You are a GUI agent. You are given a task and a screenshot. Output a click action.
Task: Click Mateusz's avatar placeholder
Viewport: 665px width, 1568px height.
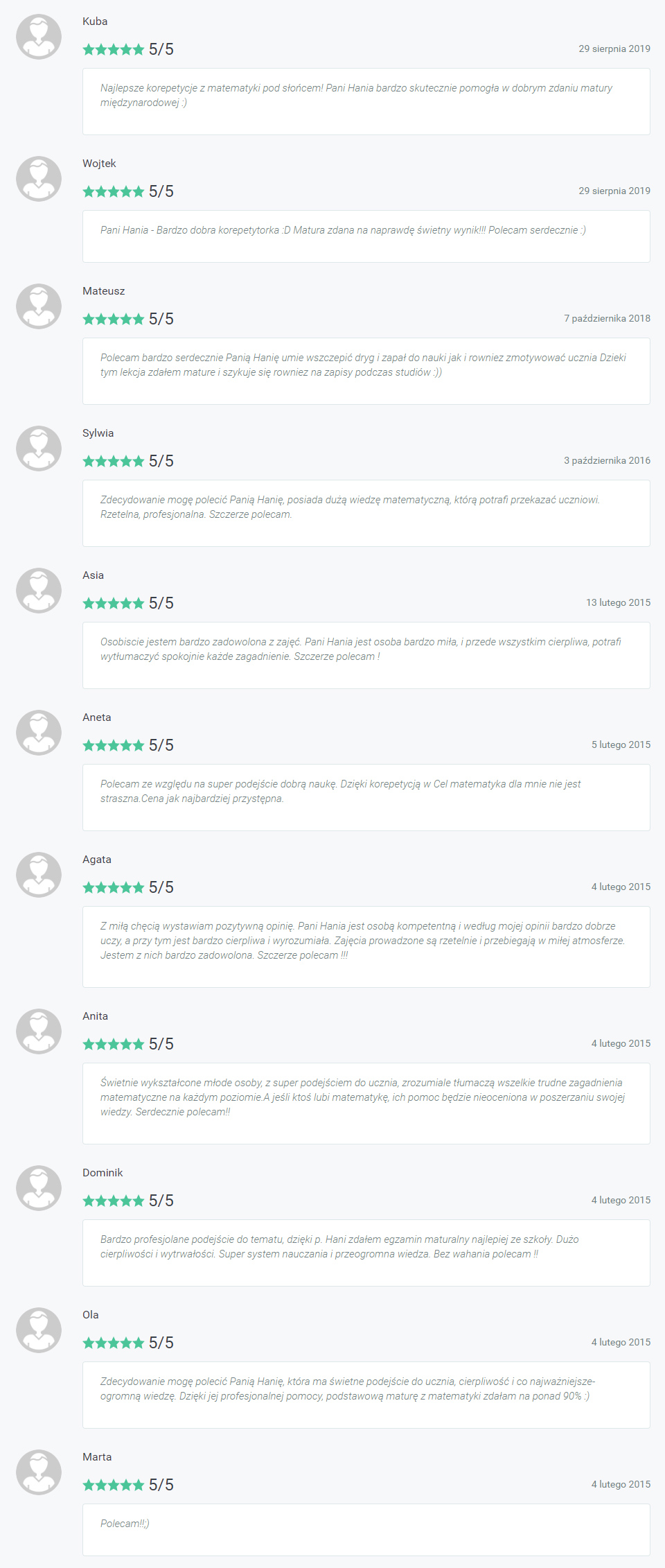tap(39, 306)
